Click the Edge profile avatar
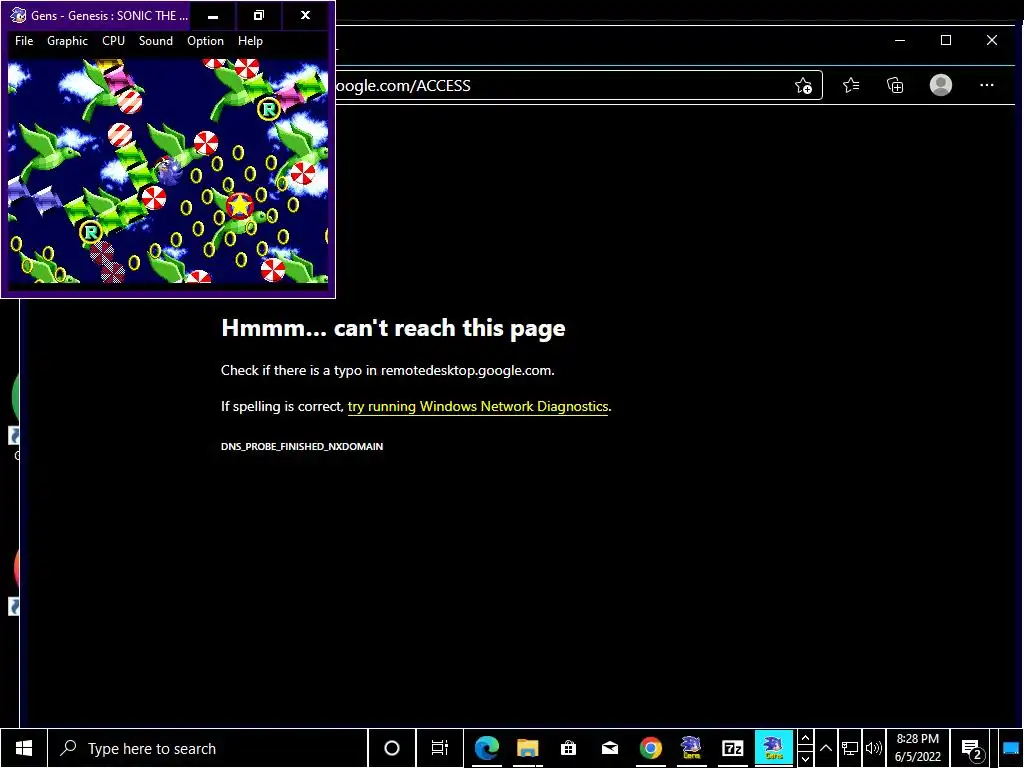This screenshot has width=1024, height=768. (940, 86)
